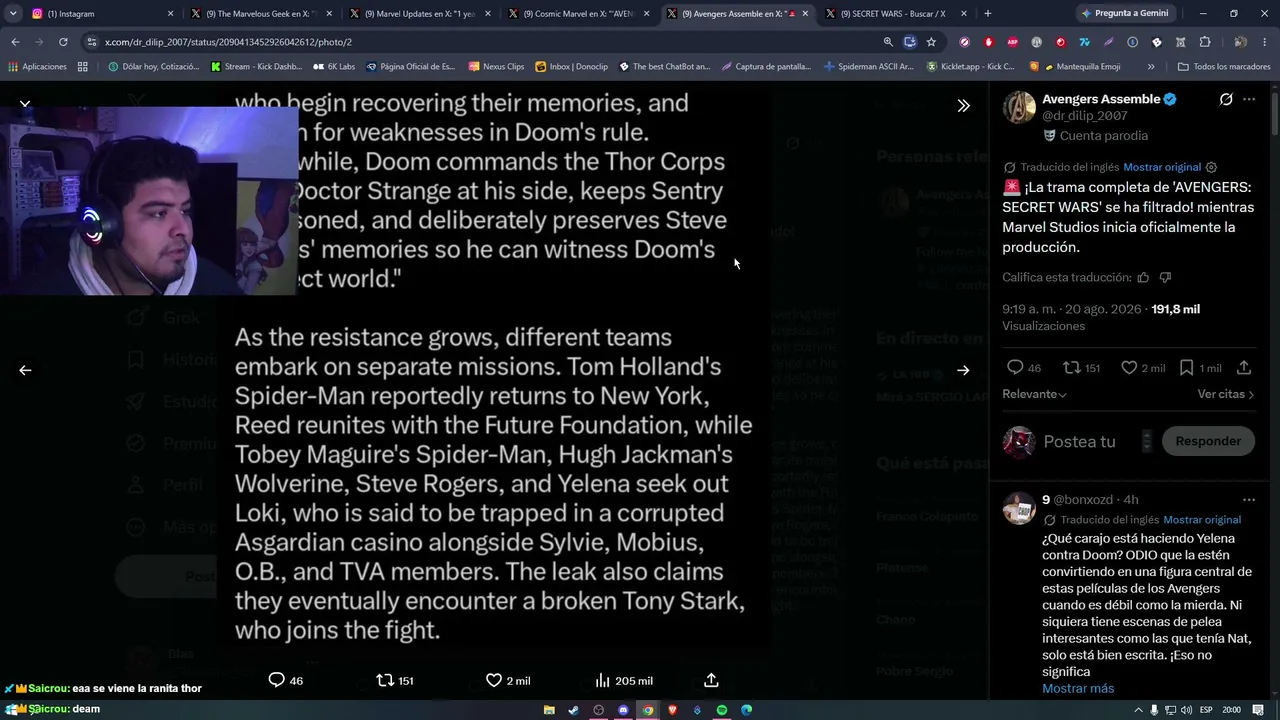This screenshot has width=1280, height=720.
Task: Open the Relevante sort dropdown
Action: click(1034, 394)
